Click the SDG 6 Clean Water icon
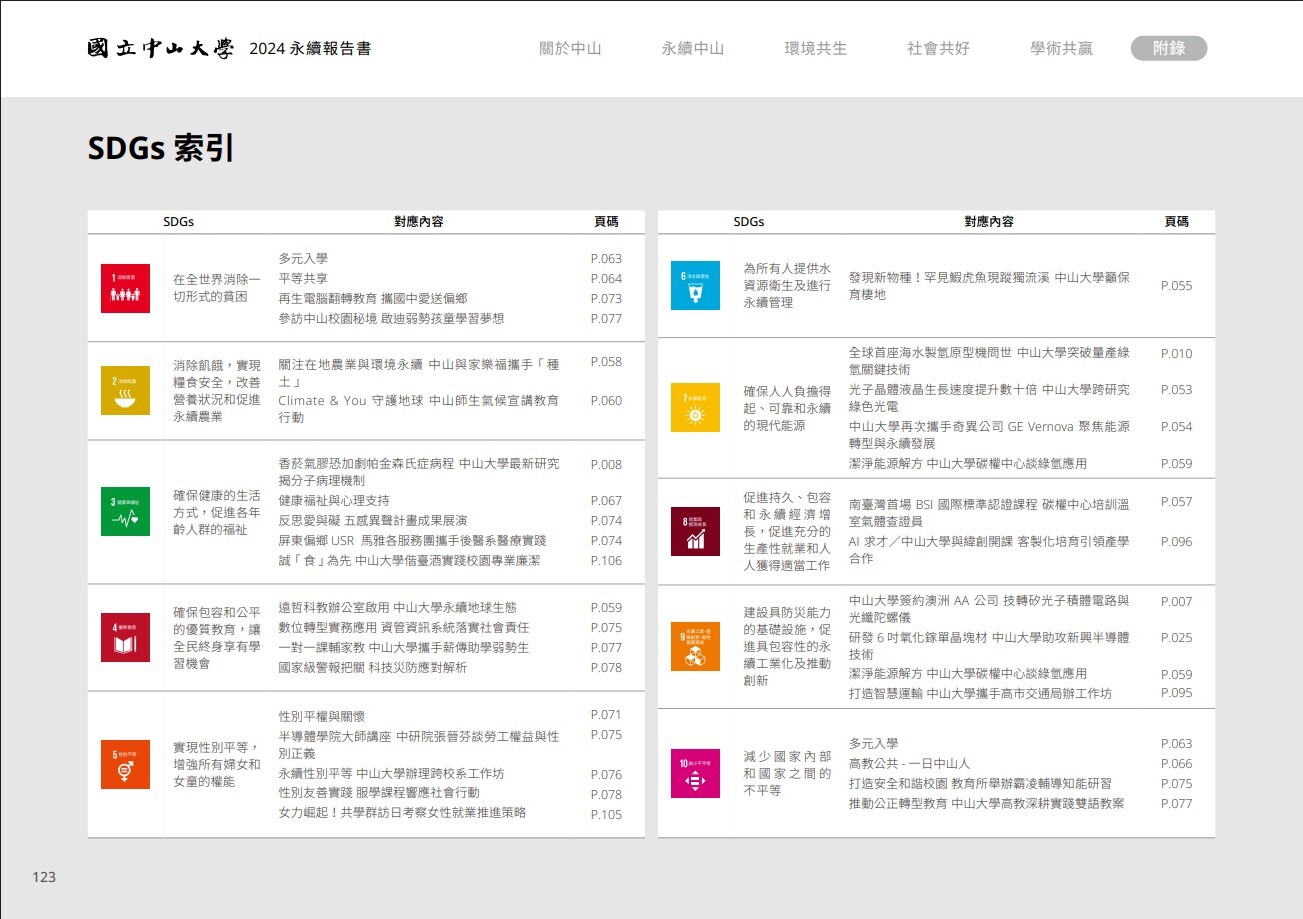Viewport: 1303px width, 919px height. pyautogui.click(x=695, y=285)
